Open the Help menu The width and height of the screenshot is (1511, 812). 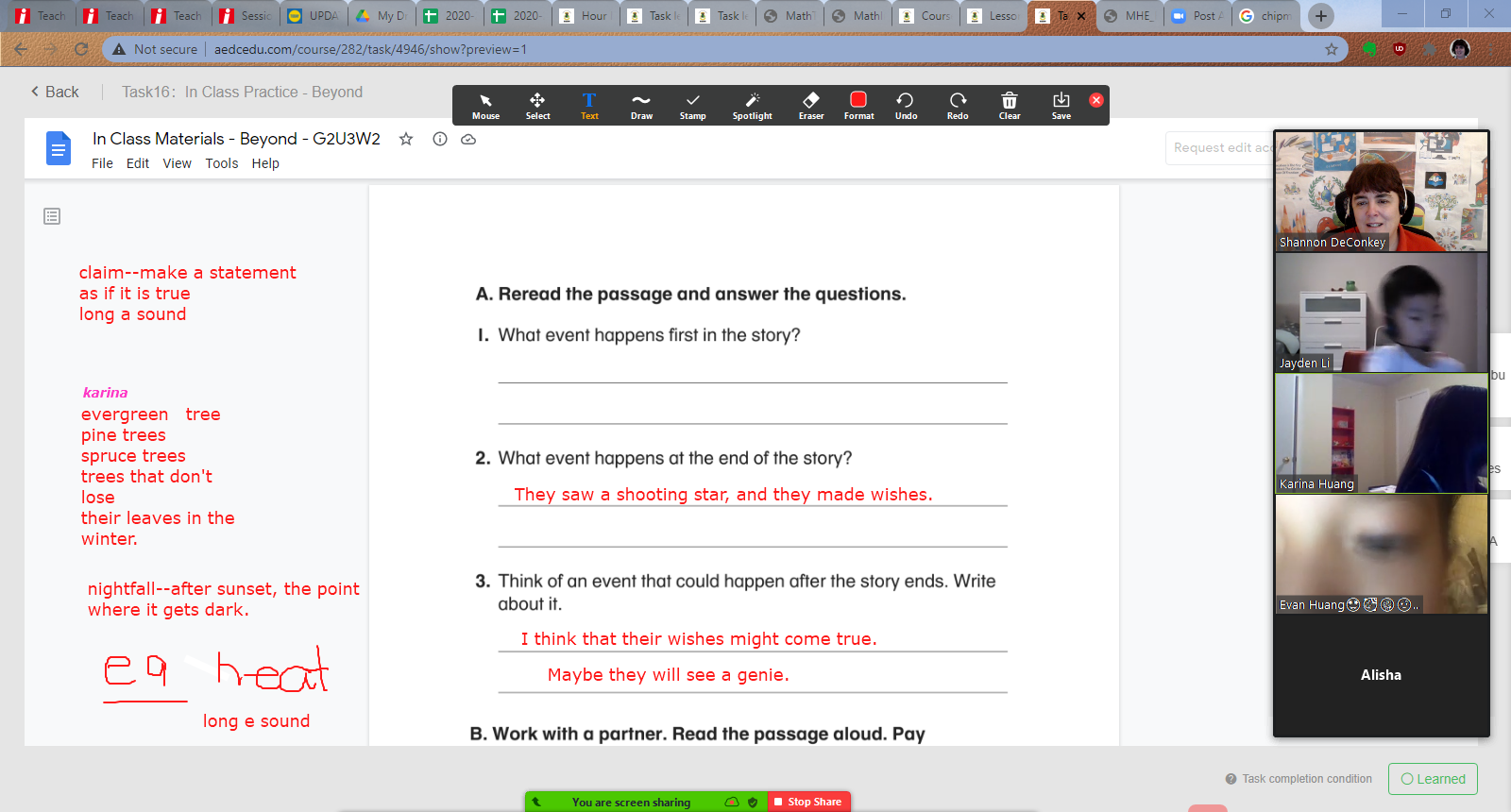click(x=265, y=163)
